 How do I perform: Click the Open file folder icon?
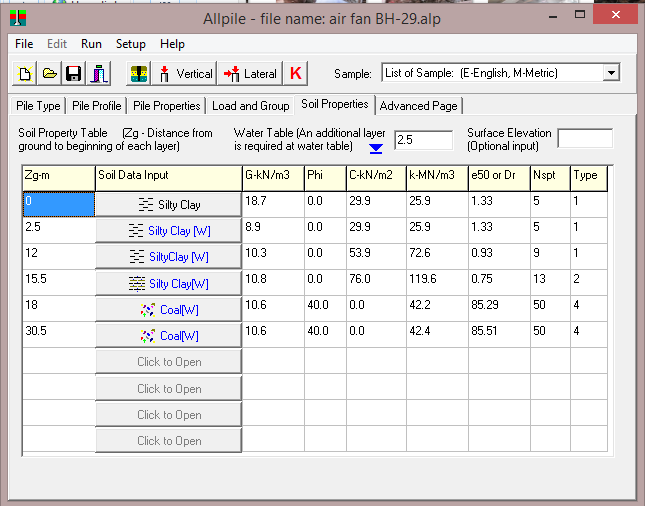(x=49, y=74)
